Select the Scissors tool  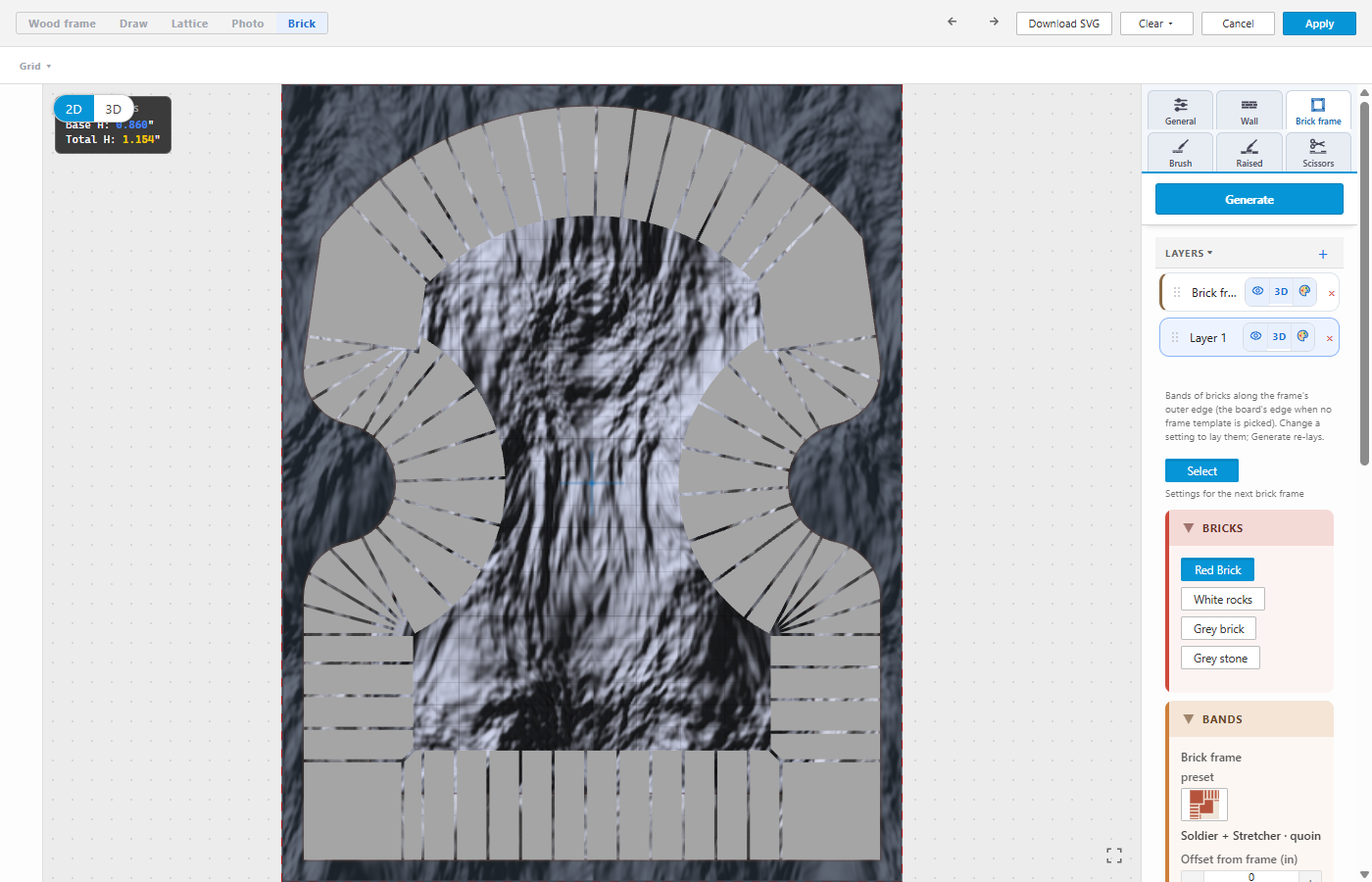(x=1318, y=153)
